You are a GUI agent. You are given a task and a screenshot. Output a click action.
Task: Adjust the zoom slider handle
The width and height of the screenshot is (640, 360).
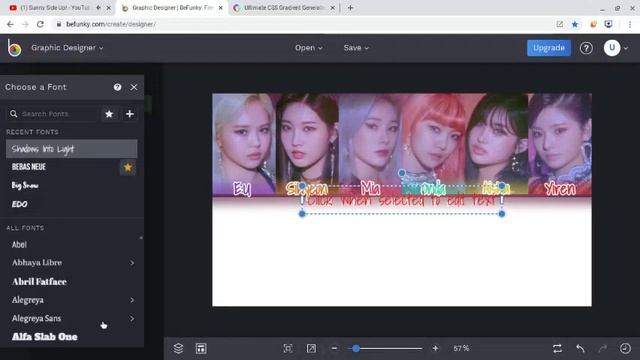coord(356,348)
